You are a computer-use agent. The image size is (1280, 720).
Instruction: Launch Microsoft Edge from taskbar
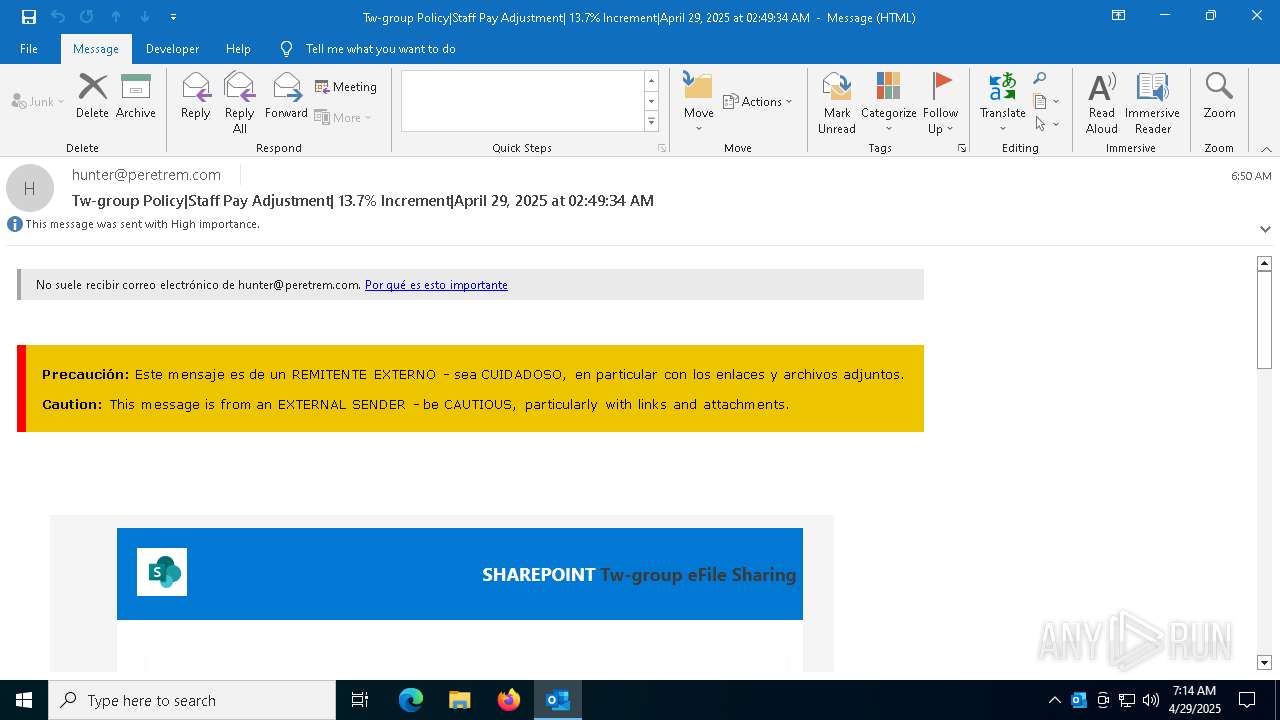click(411, 700)
